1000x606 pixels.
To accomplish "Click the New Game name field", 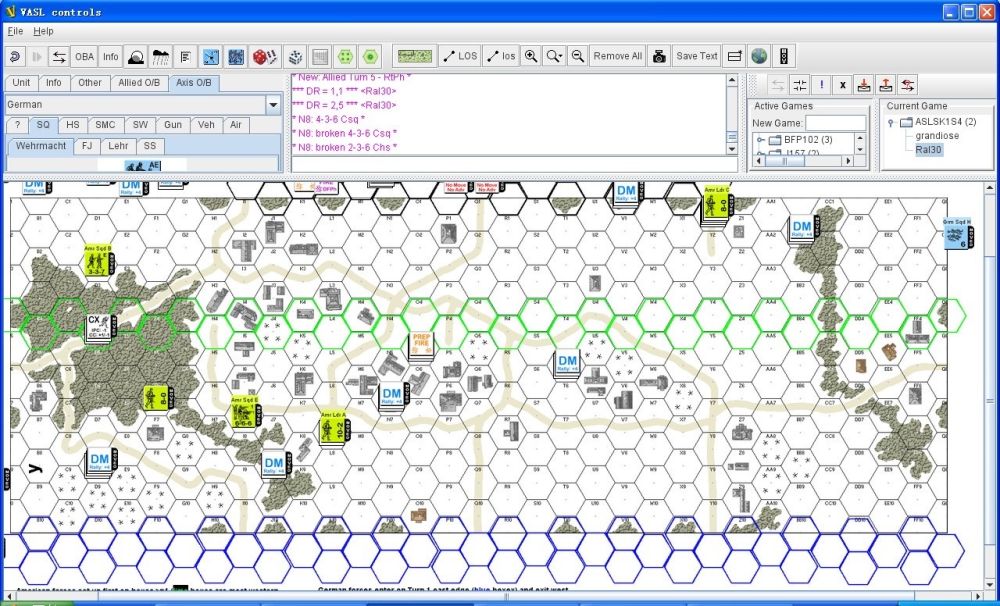I will (835, 123).
